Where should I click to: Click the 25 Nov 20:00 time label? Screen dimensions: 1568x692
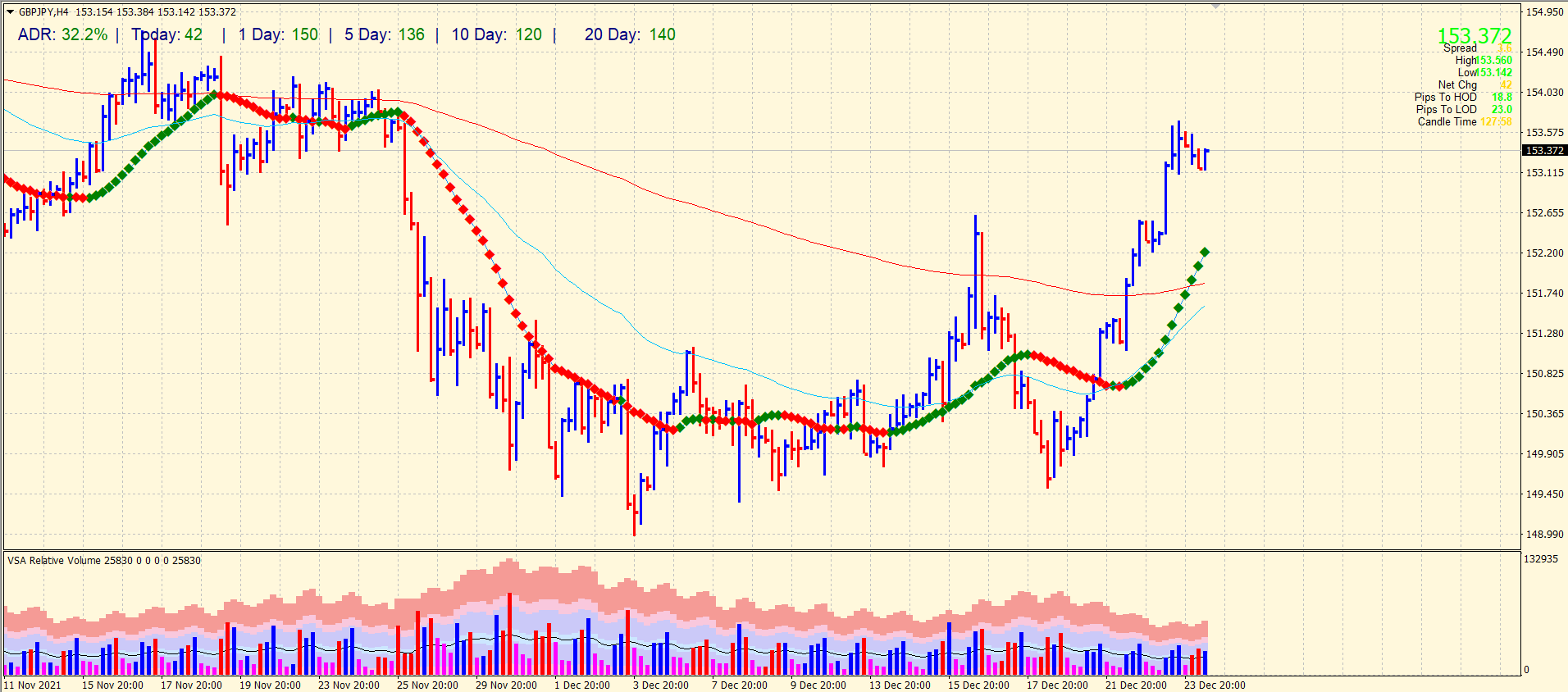point(427,685)
